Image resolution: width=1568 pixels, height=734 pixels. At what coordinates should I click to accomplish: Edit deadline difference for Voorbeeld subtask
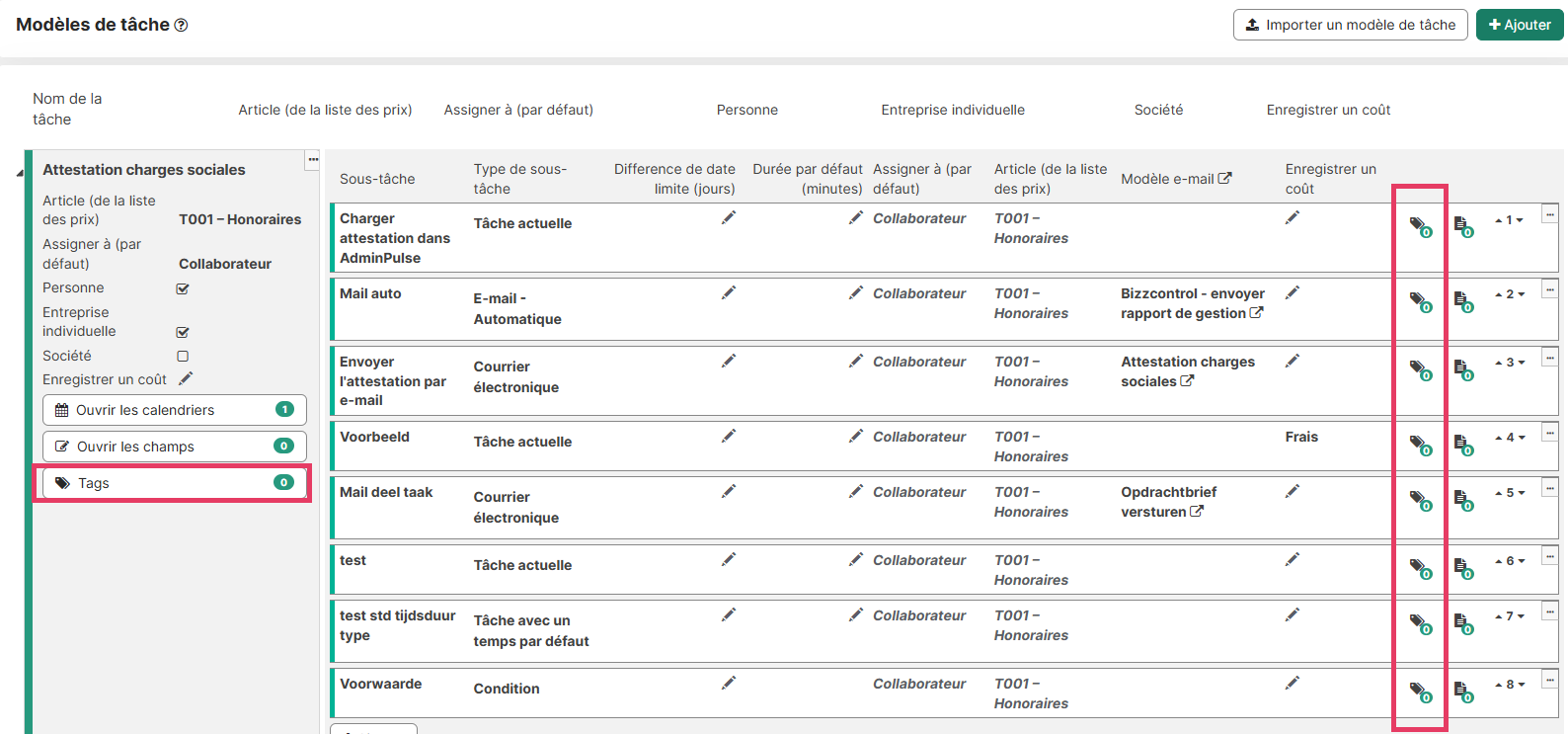pyautogui.click(x=728, y=436)
